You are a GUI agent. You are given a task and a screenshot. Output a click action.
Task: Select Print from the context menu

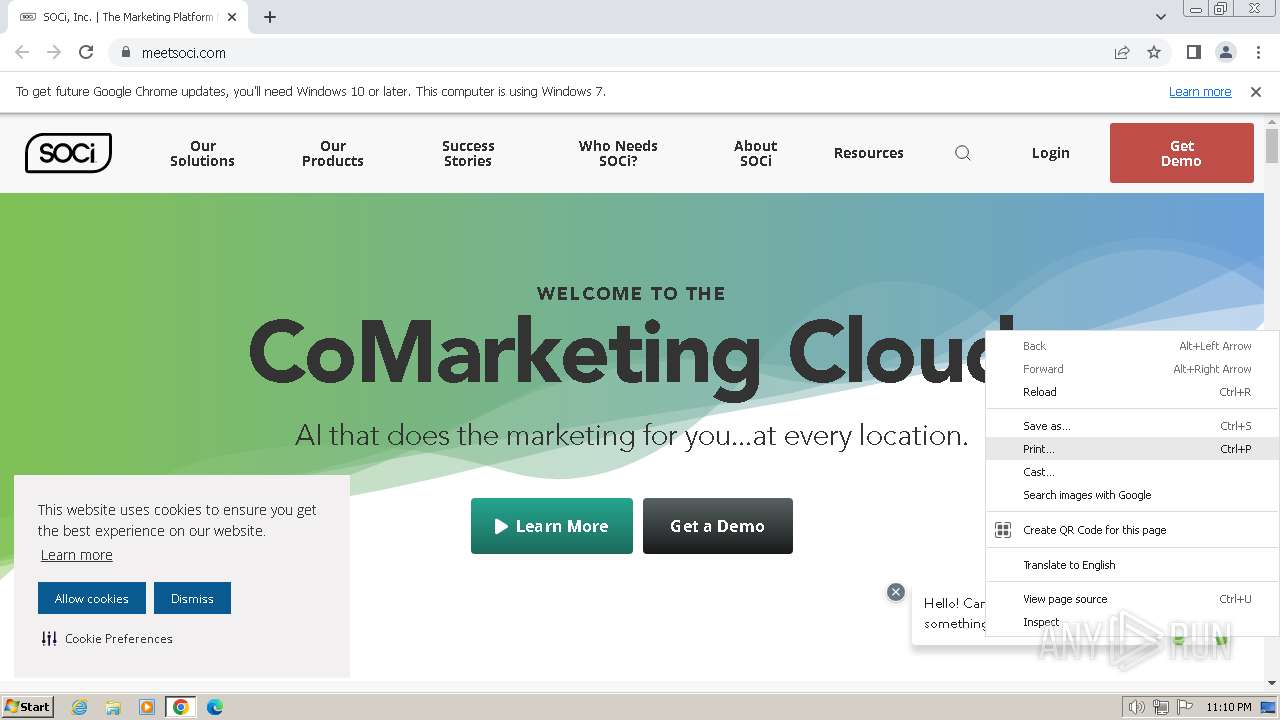1038,449
